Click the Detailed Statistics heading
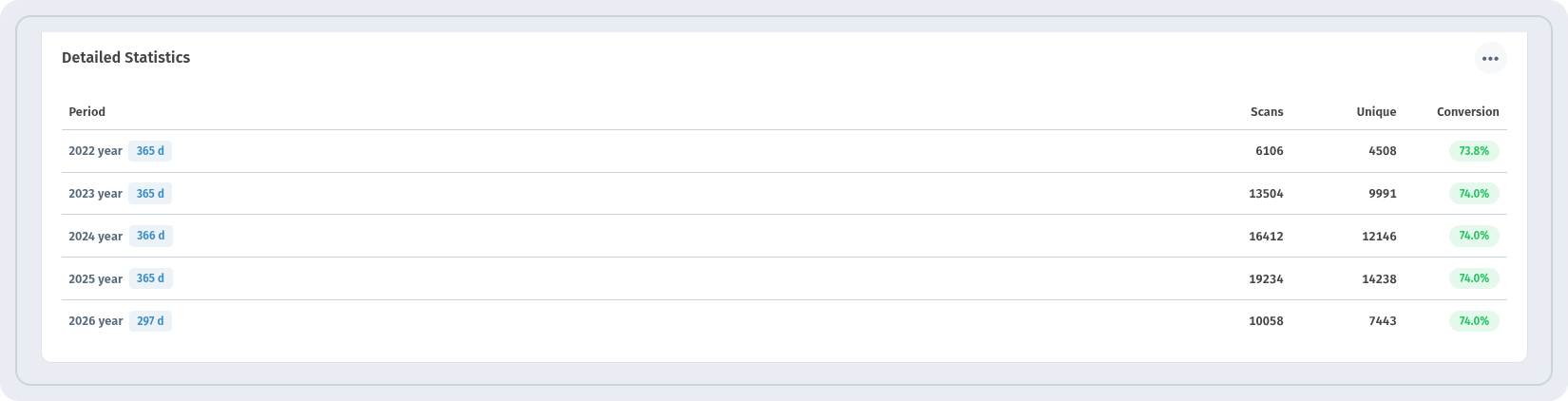Image resolution: width=1568 pixels, height=401 pixels. click(x=125, y=58)
